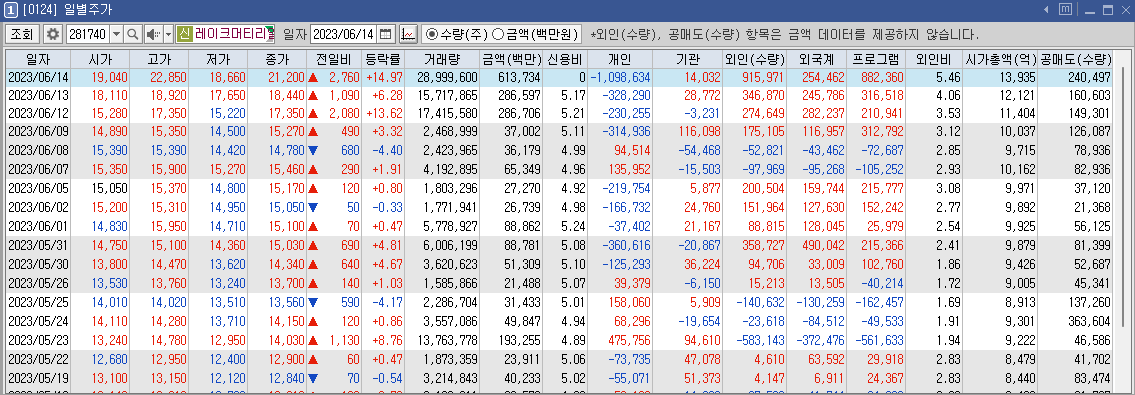Click the 시가 column header

tap(100, 59)
